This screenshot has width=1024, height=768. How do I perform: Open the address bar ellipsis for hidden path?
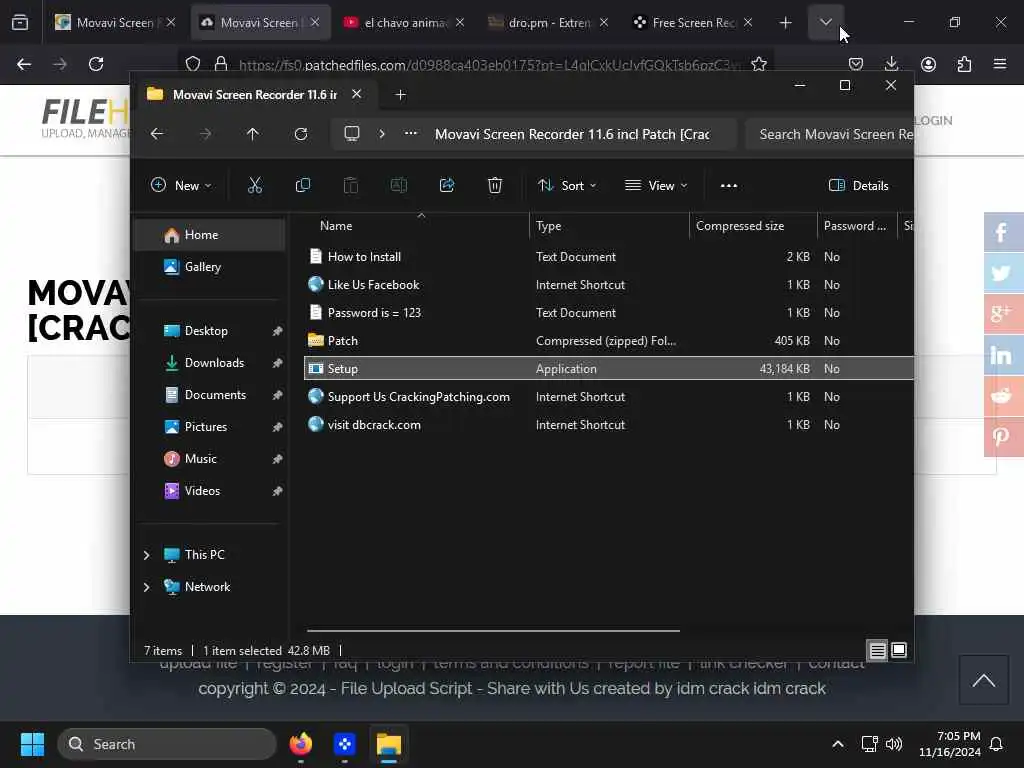pos(411,133)
